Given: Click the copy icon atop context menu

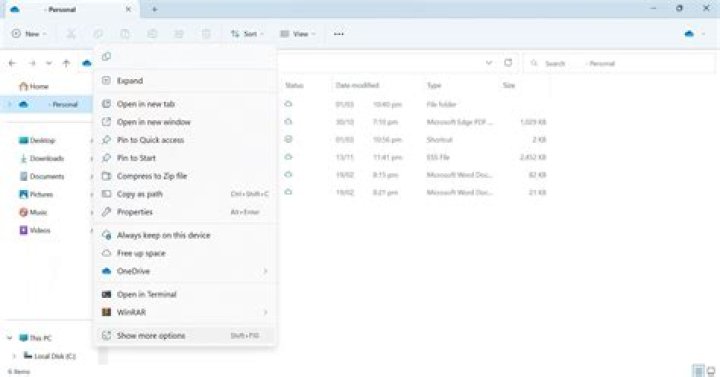Looking at the screenshot, I should point(107,56).
